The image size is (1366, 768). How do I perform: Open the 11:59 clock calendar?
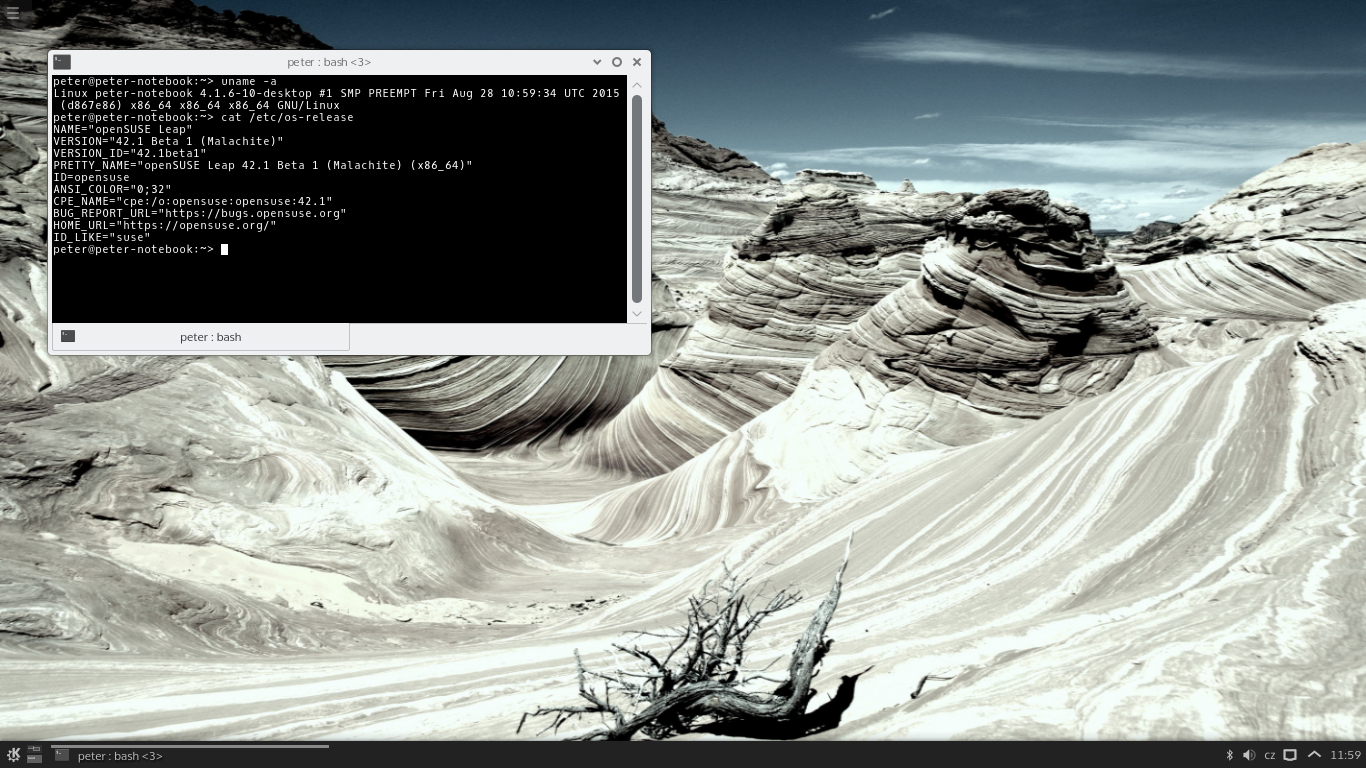(1346, 755)
